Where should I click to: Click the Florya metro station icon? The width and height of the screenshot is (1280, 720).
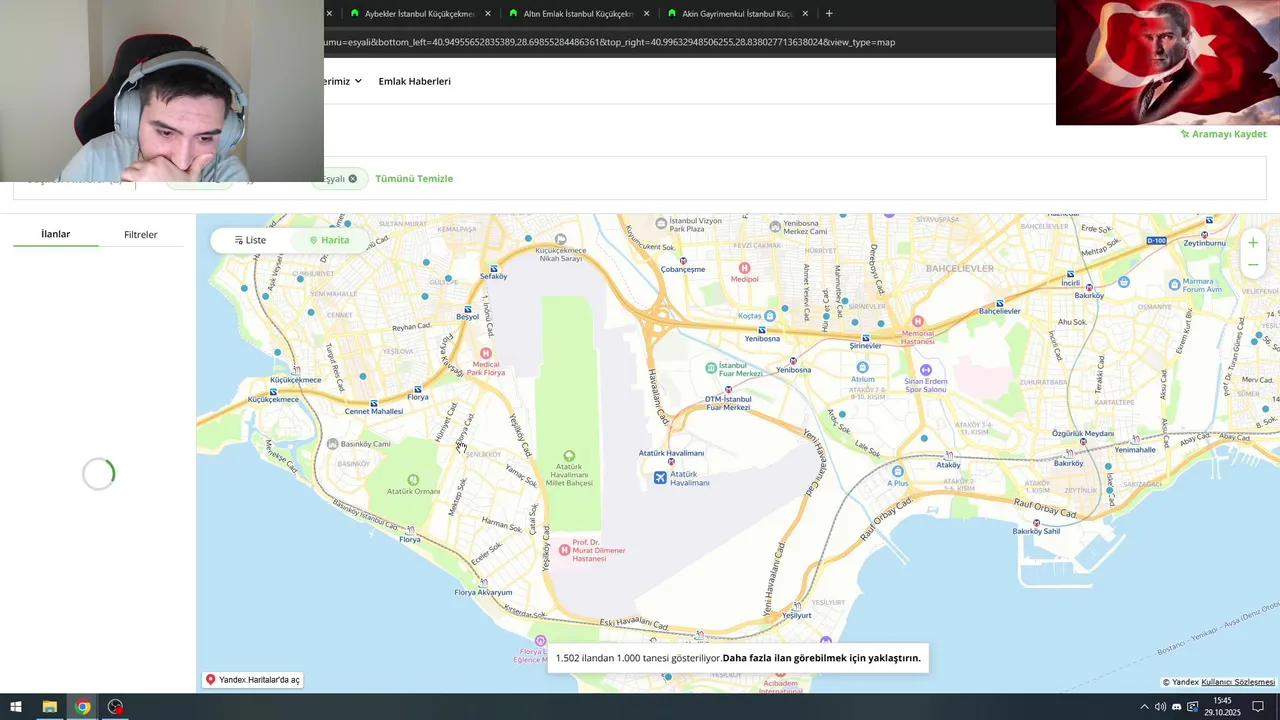coord(417,389)
